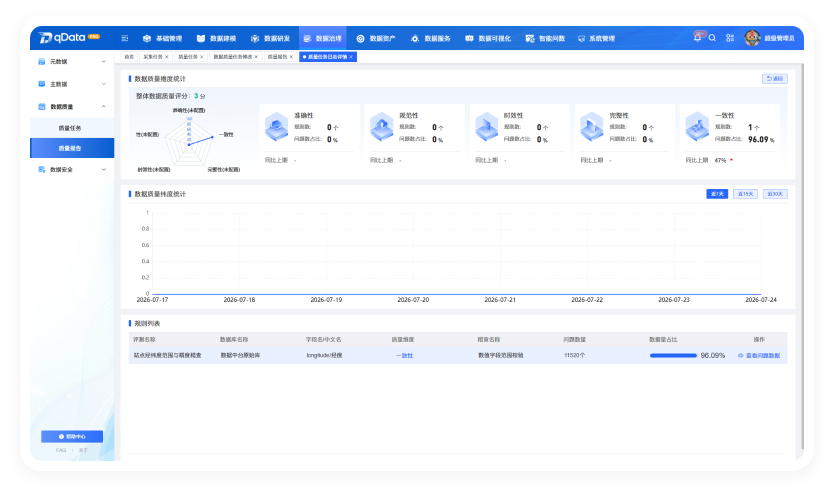
Task: Click the 完整性 dimension card icon
Action: [591, 127]
